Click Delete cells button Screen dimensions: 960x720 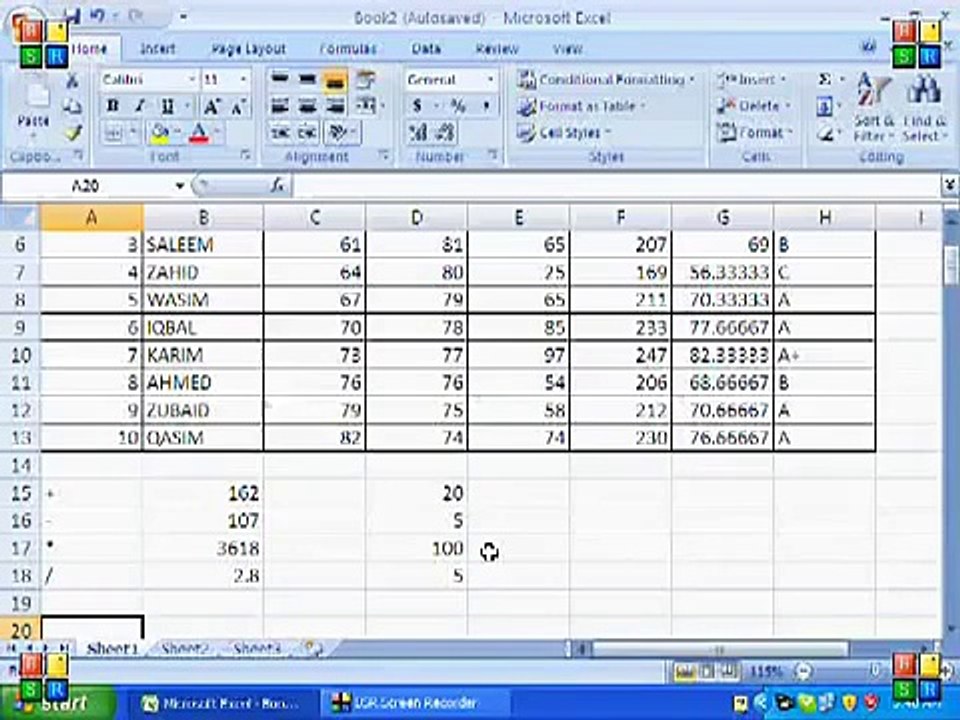[x=752, y=106]
